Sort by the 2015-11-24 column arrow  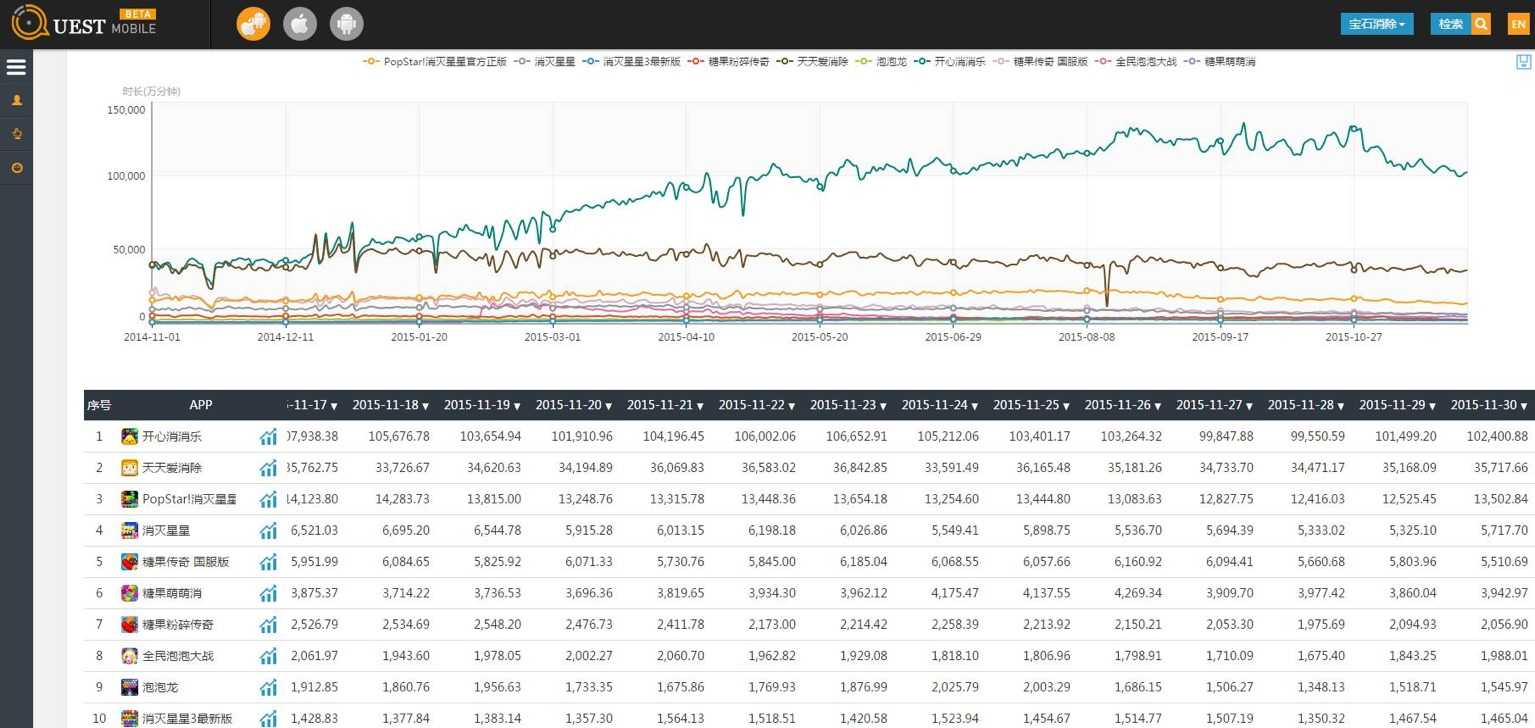(x=975, y=406)
